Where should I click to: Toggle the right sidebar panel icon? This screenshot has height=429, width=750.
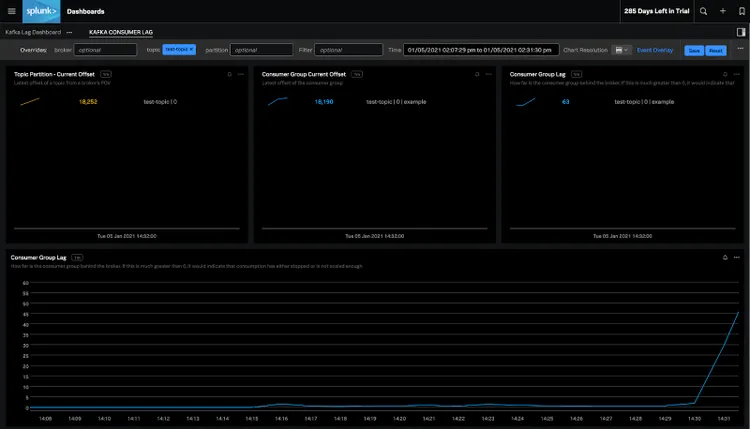(740, 32)
